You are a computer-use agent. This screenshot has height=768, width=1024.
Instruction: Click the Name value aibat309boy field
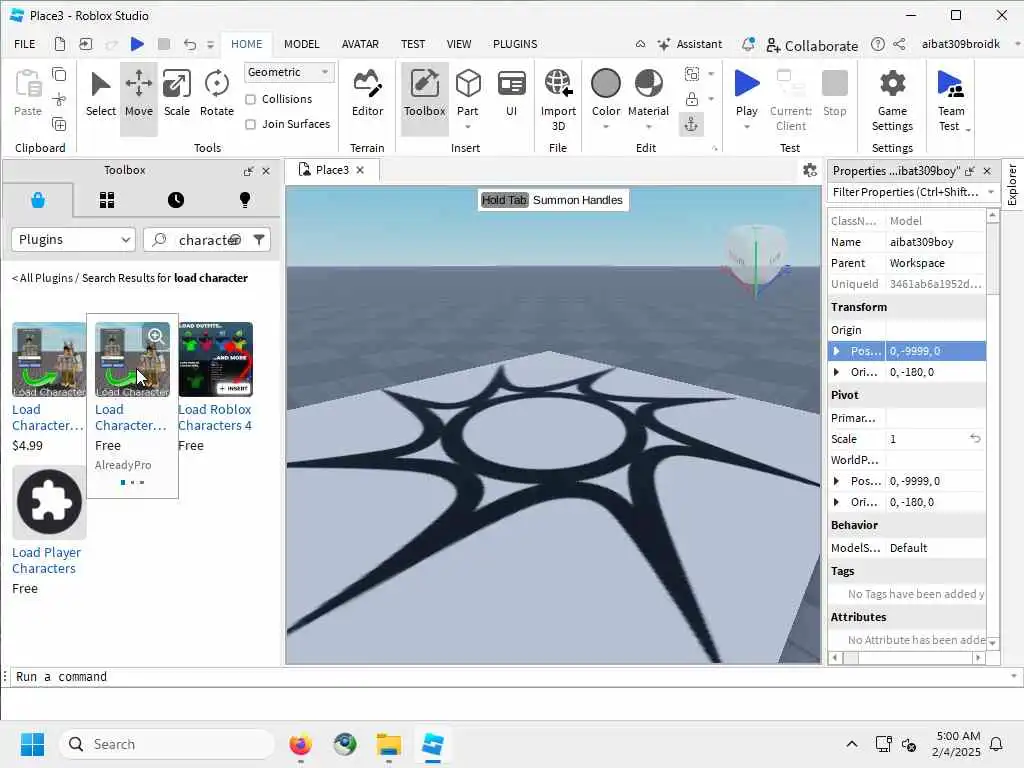[935, 242]
